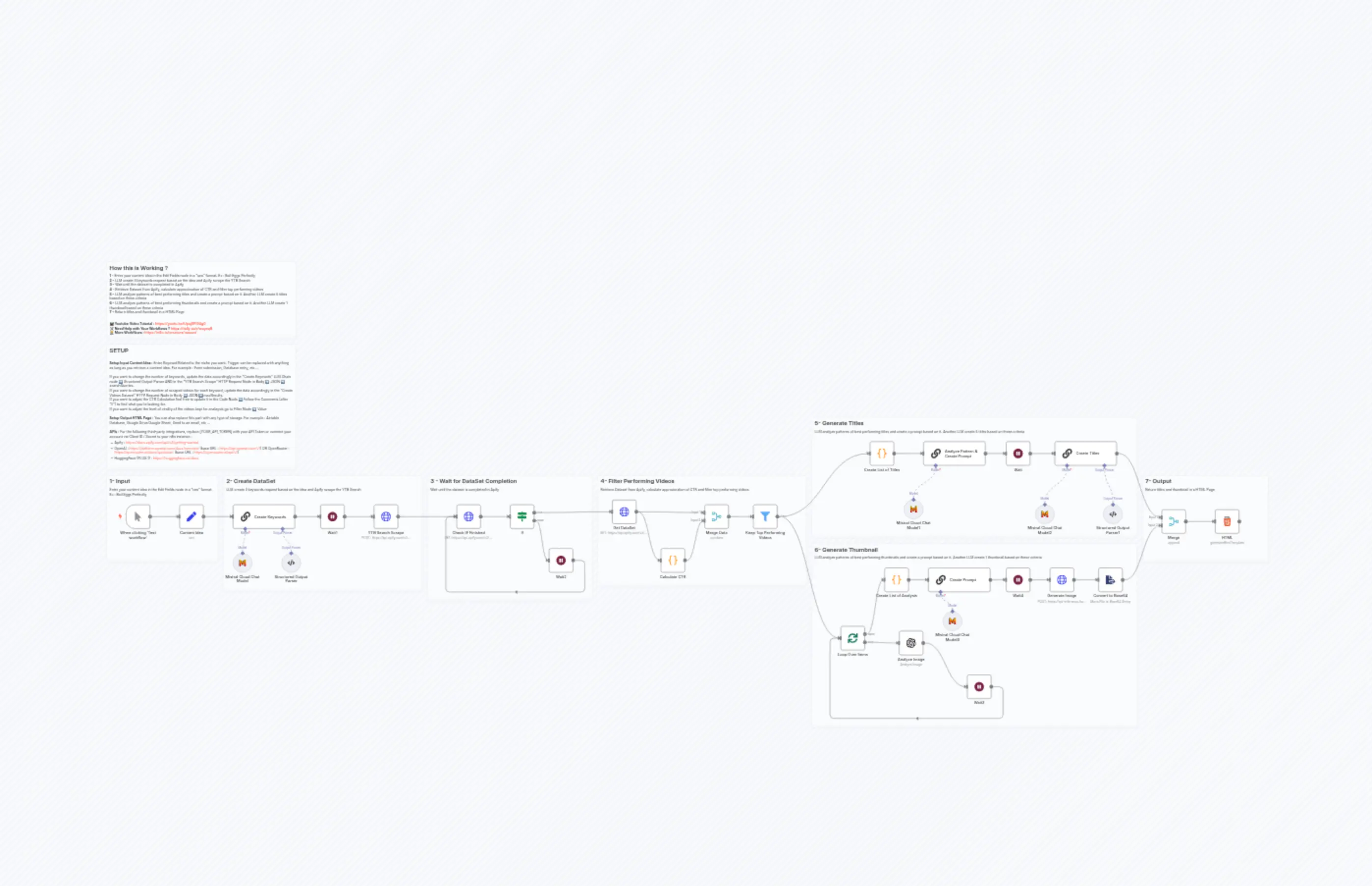Open the "YTB Search Scrape" HTTP node
Screen dimensions: 1372x886
click(385, 516)
